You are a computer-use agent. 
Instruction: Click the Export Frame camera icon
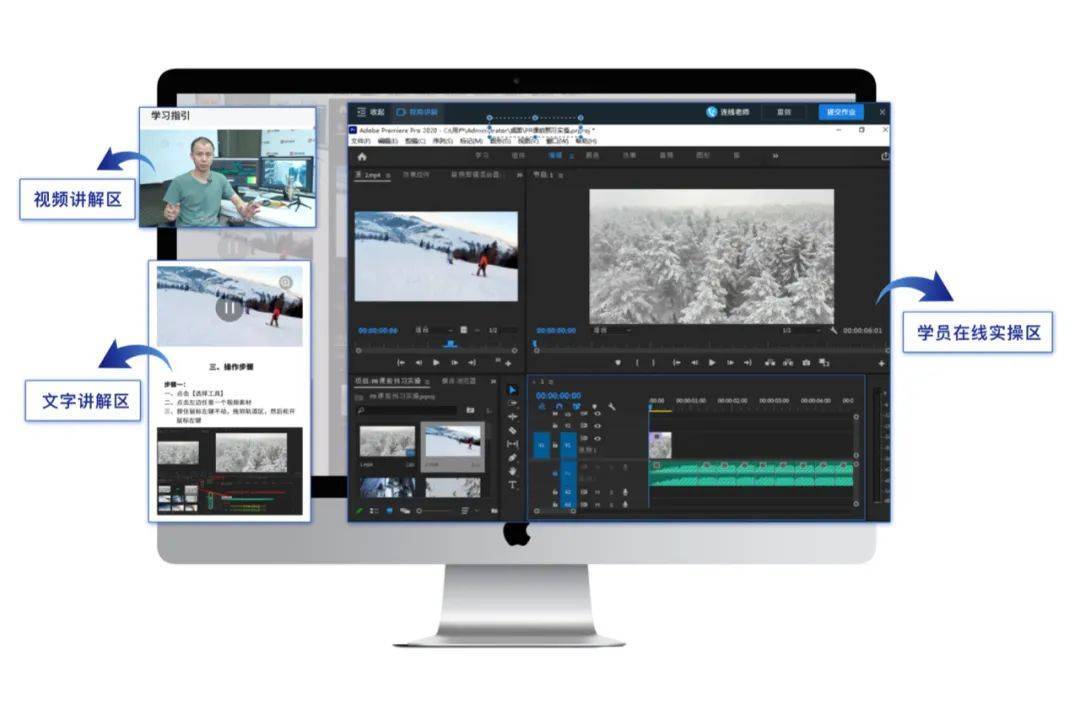806,362
